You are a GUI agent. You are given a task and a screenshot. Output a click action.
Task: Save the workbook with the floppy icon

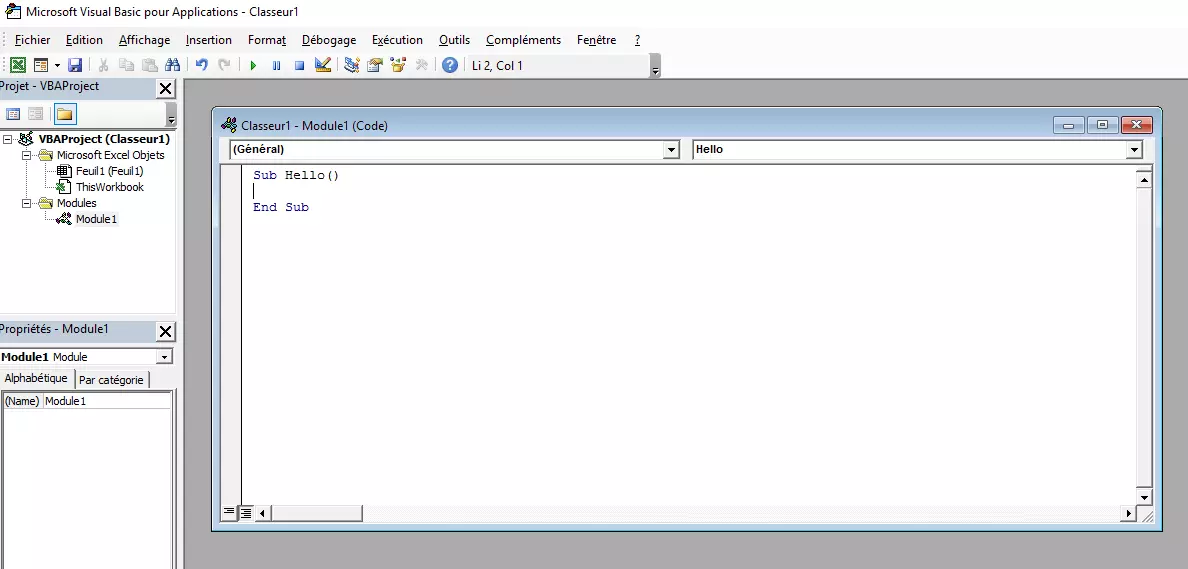point(75,65)
